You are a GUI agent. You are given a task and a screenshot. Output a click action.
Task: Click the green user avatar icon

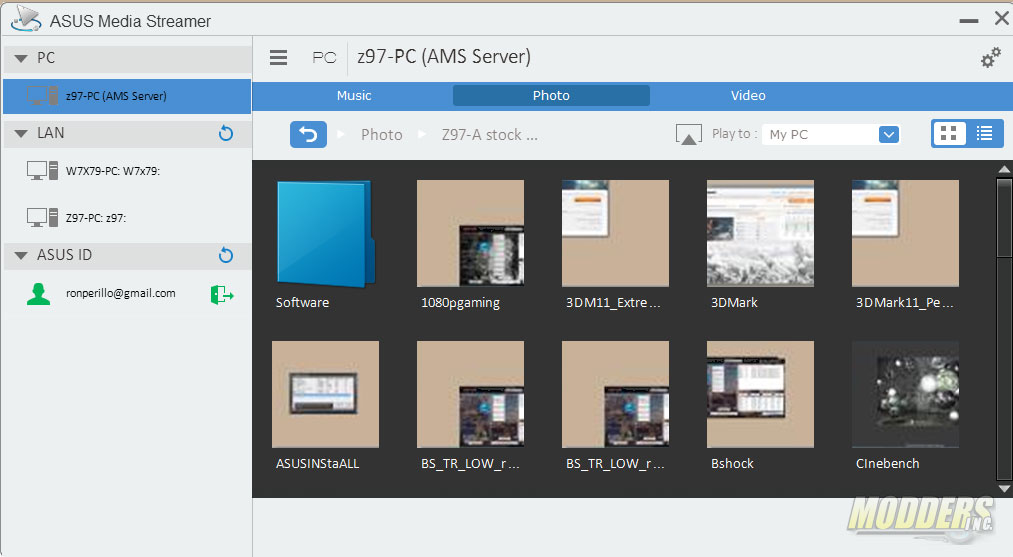click(38, 294)
